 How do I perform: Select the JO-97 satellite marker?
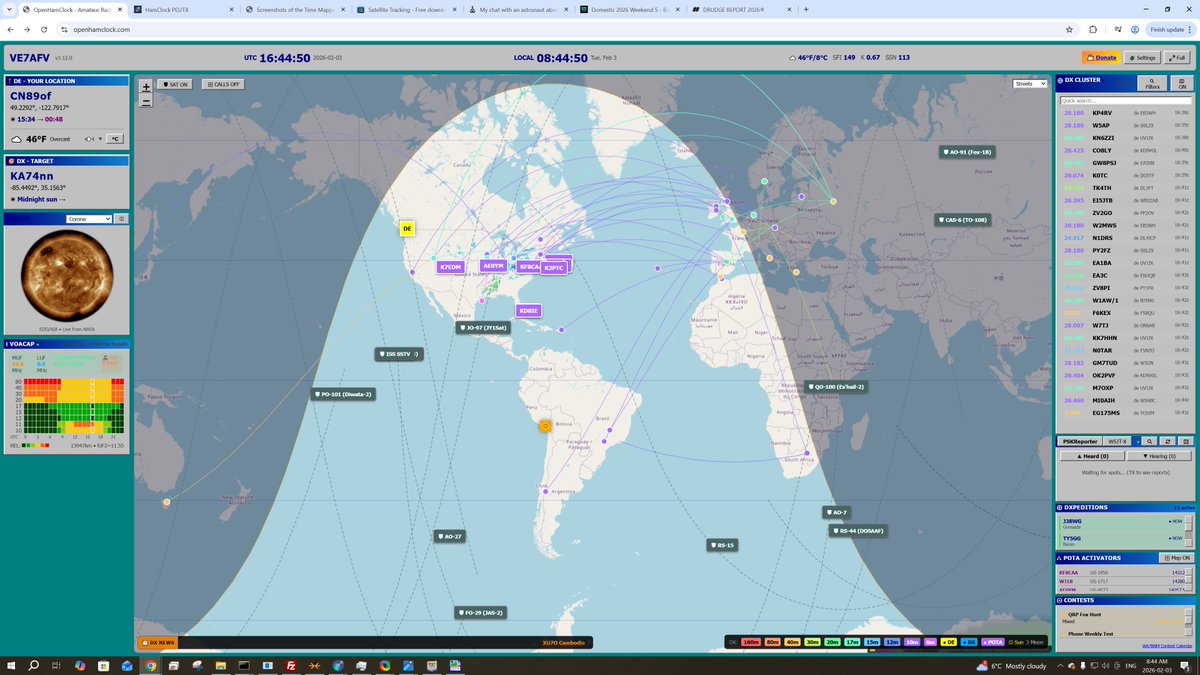(484, 327)
